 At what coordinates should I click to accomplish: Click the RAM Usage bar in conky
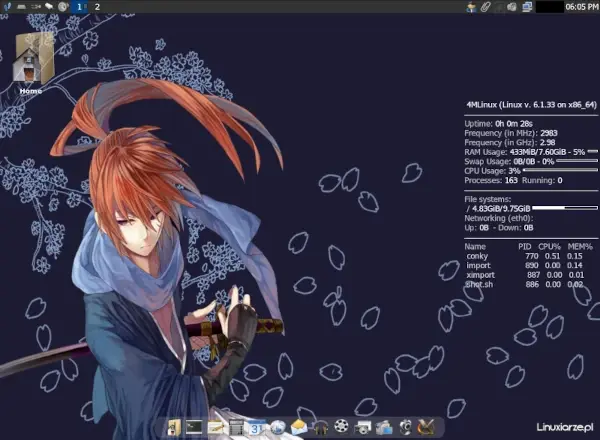point(592,152)
